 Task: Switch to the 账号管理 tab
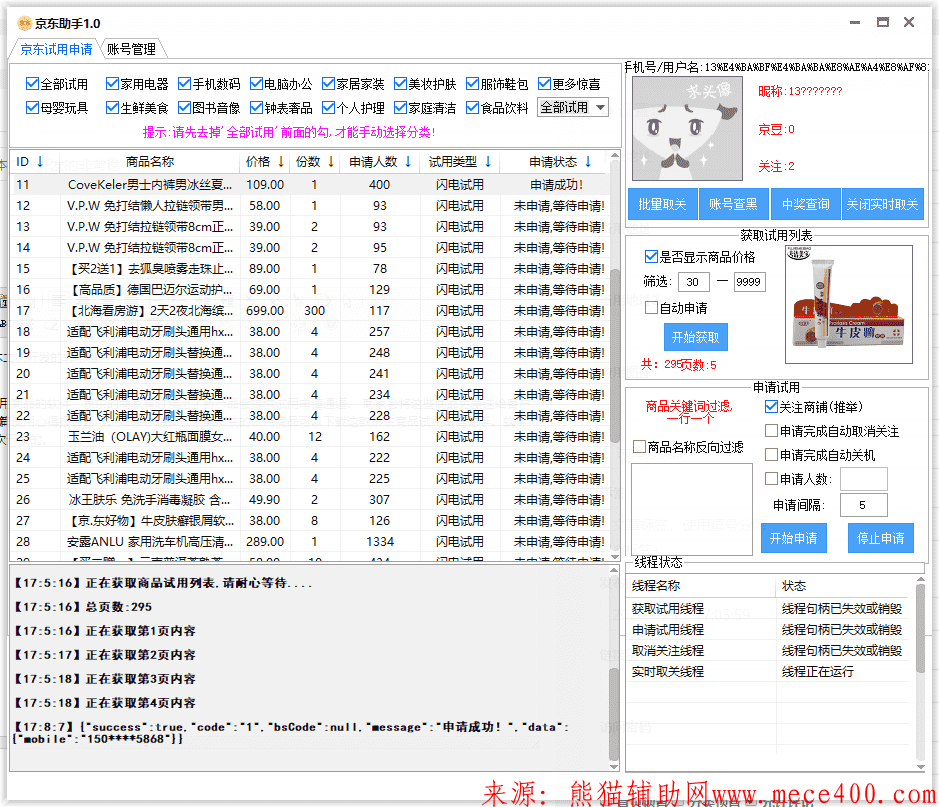click(131, 49)
